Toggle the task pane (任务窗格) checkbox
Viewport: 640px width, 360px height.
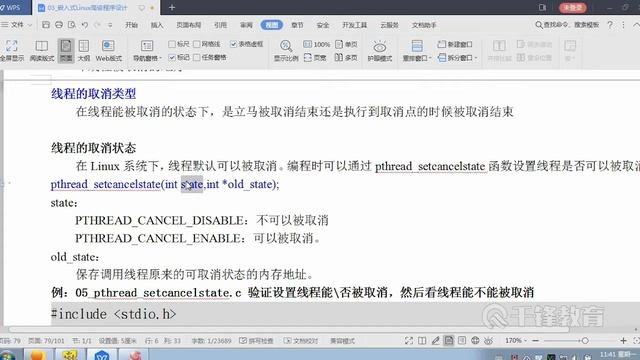point(197,57)
